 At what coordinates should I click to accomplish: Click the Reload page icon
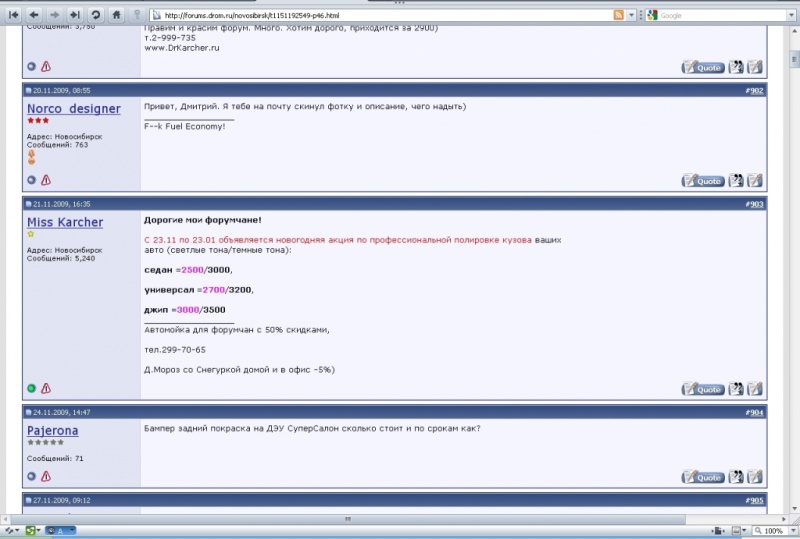(x=95, y=15)
